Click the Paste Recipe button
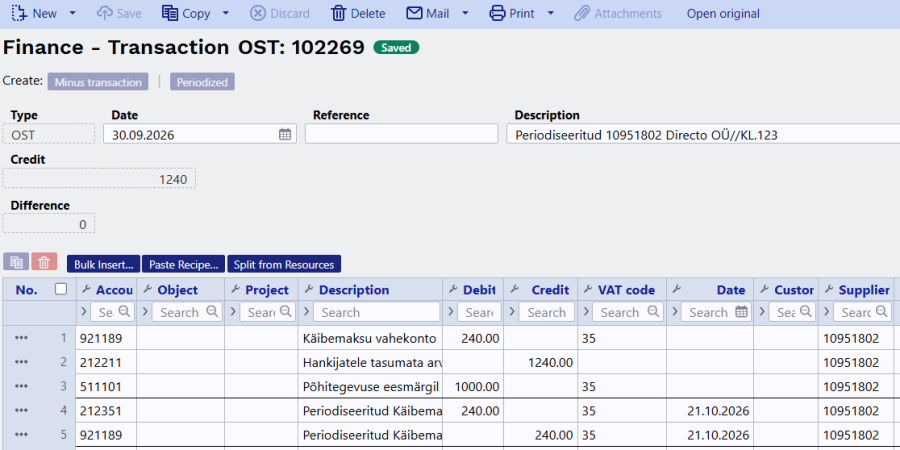 pos(184,265)
